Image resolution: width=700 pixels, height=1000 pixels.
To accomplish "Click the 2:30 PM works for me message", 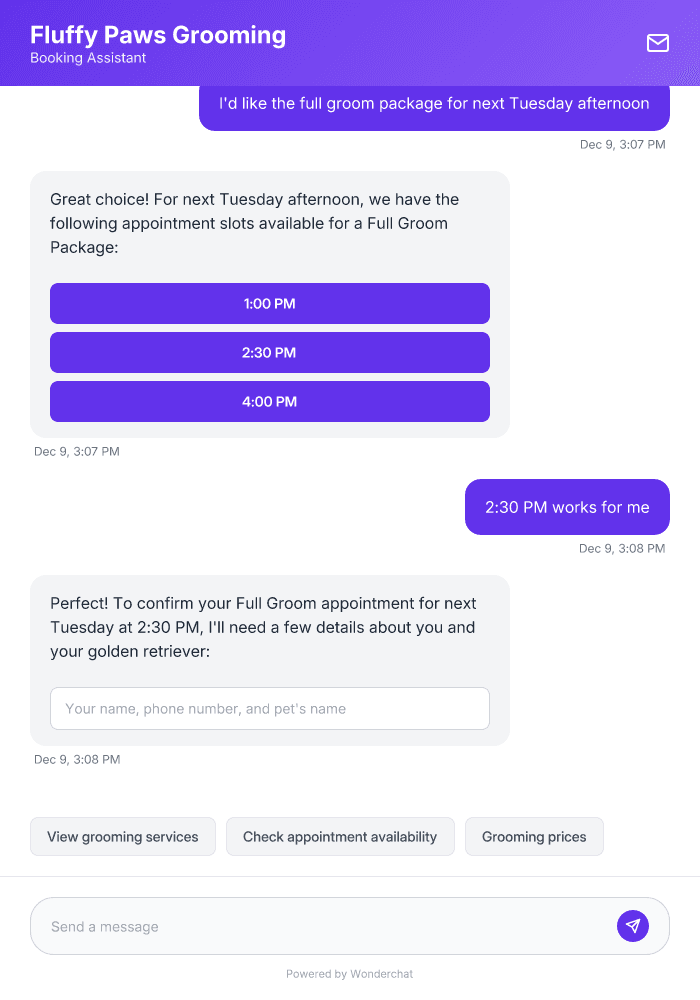I will coord(567,507).
